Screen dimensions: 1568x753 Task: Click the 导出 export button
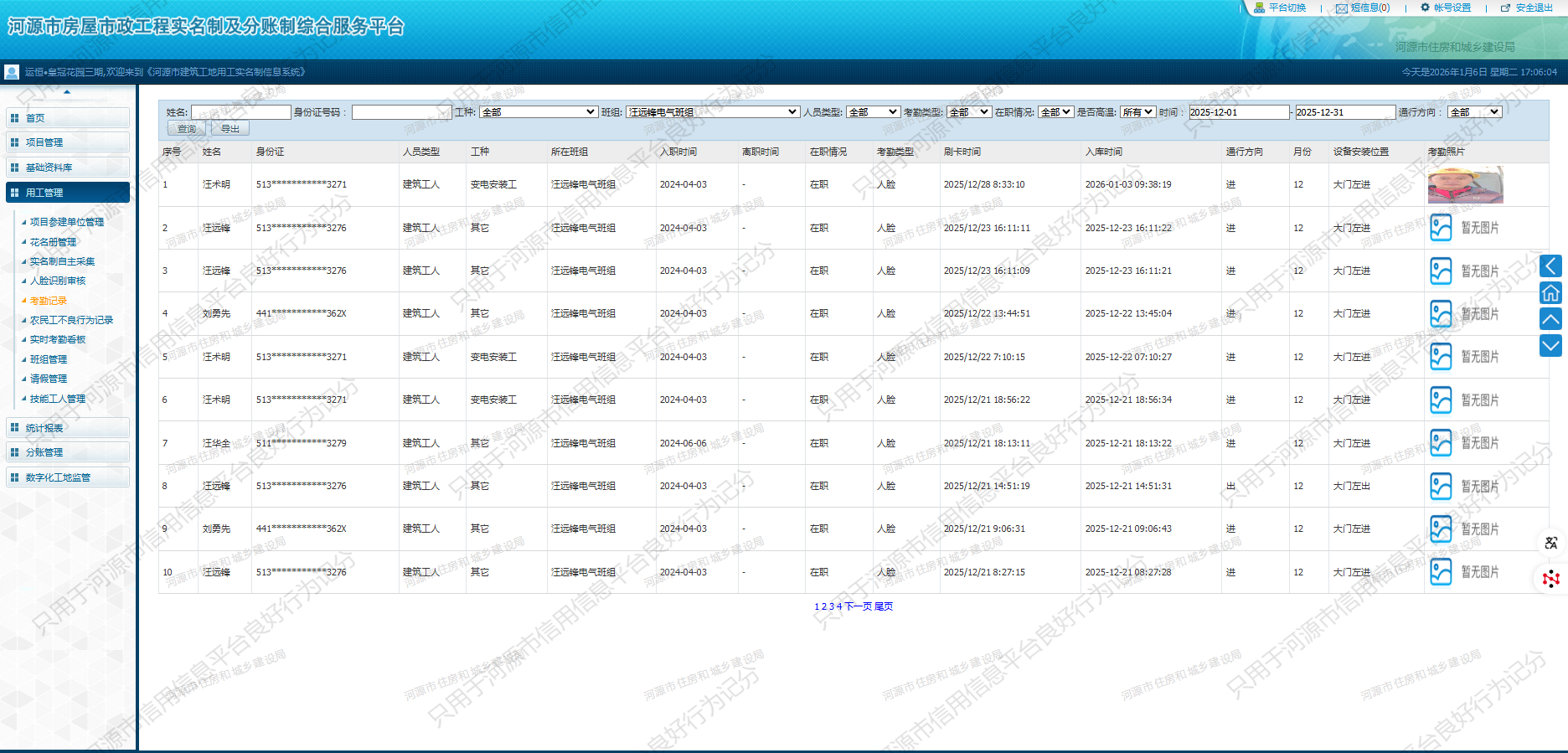(230, 129)
